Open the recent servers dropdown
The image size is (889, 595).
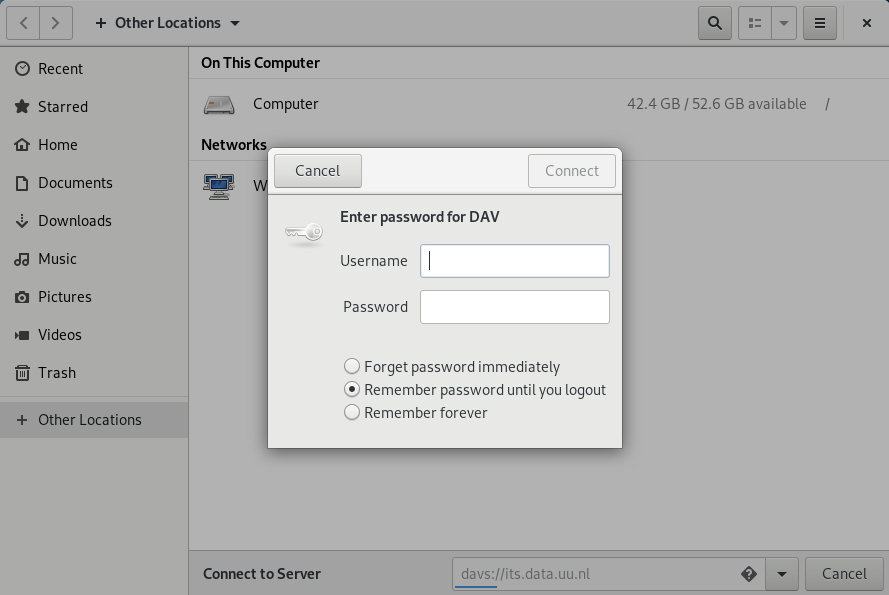781,574
